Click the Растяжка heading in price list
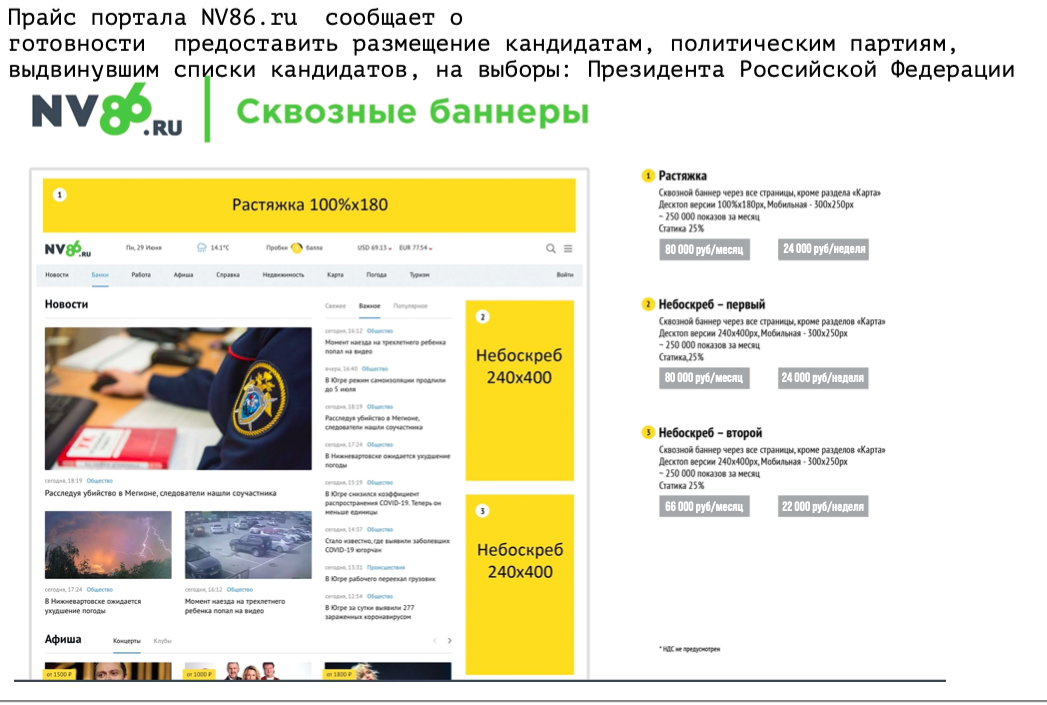The image size is (1047, 705). tap(682, 176)
